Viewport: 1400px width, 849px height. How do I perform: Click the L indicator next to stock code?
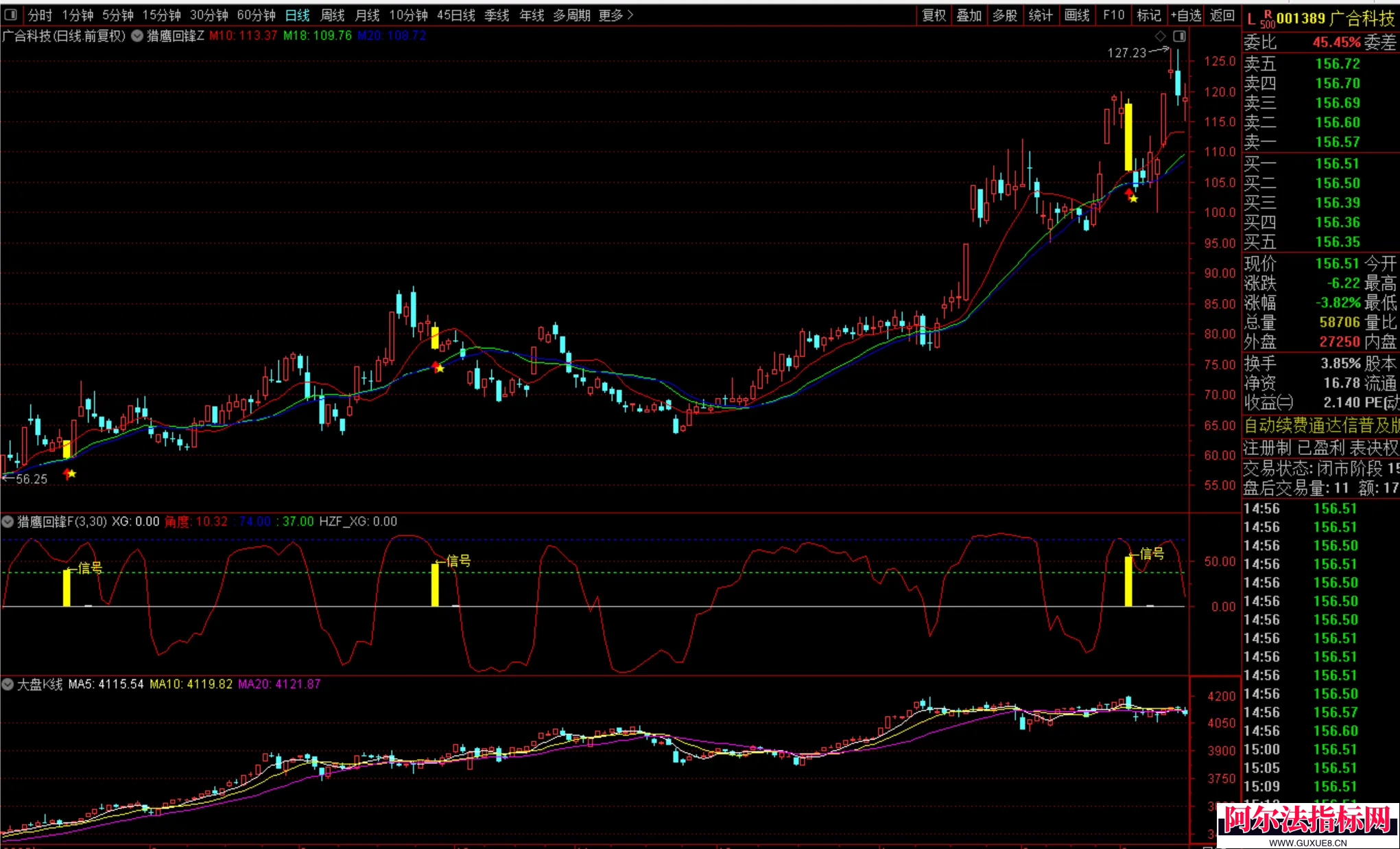click(1251, 19)
